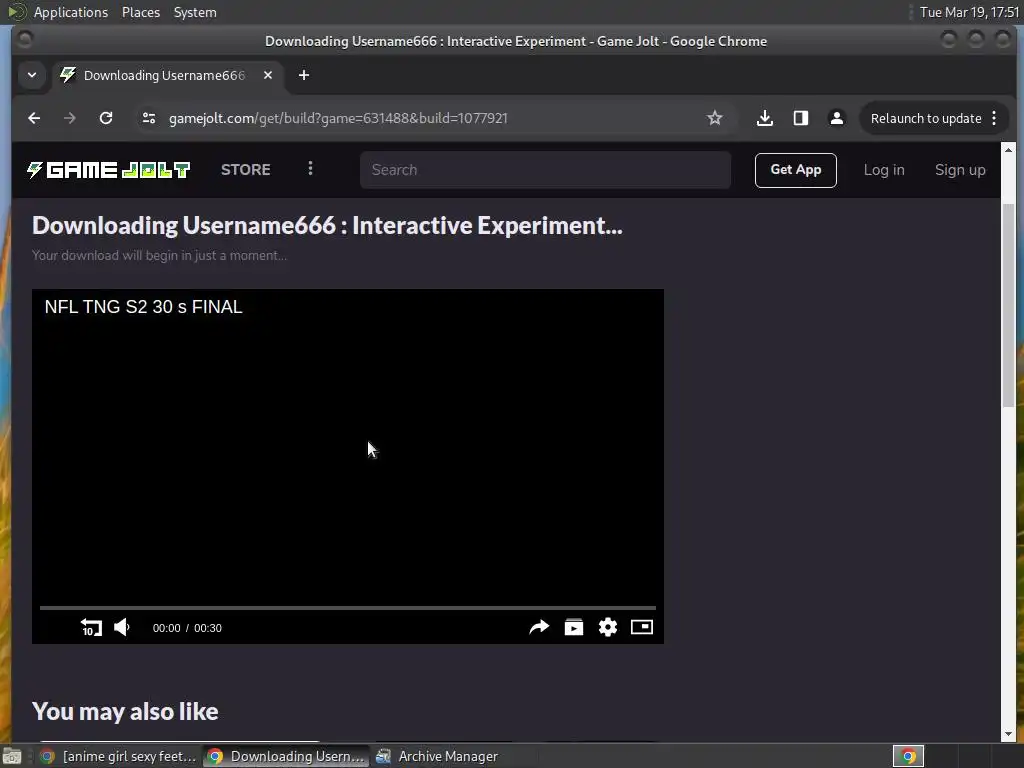Screen dimensions: 1024x768
Task: Close the Downloading Username666 tab
Action: pos(268,75)
